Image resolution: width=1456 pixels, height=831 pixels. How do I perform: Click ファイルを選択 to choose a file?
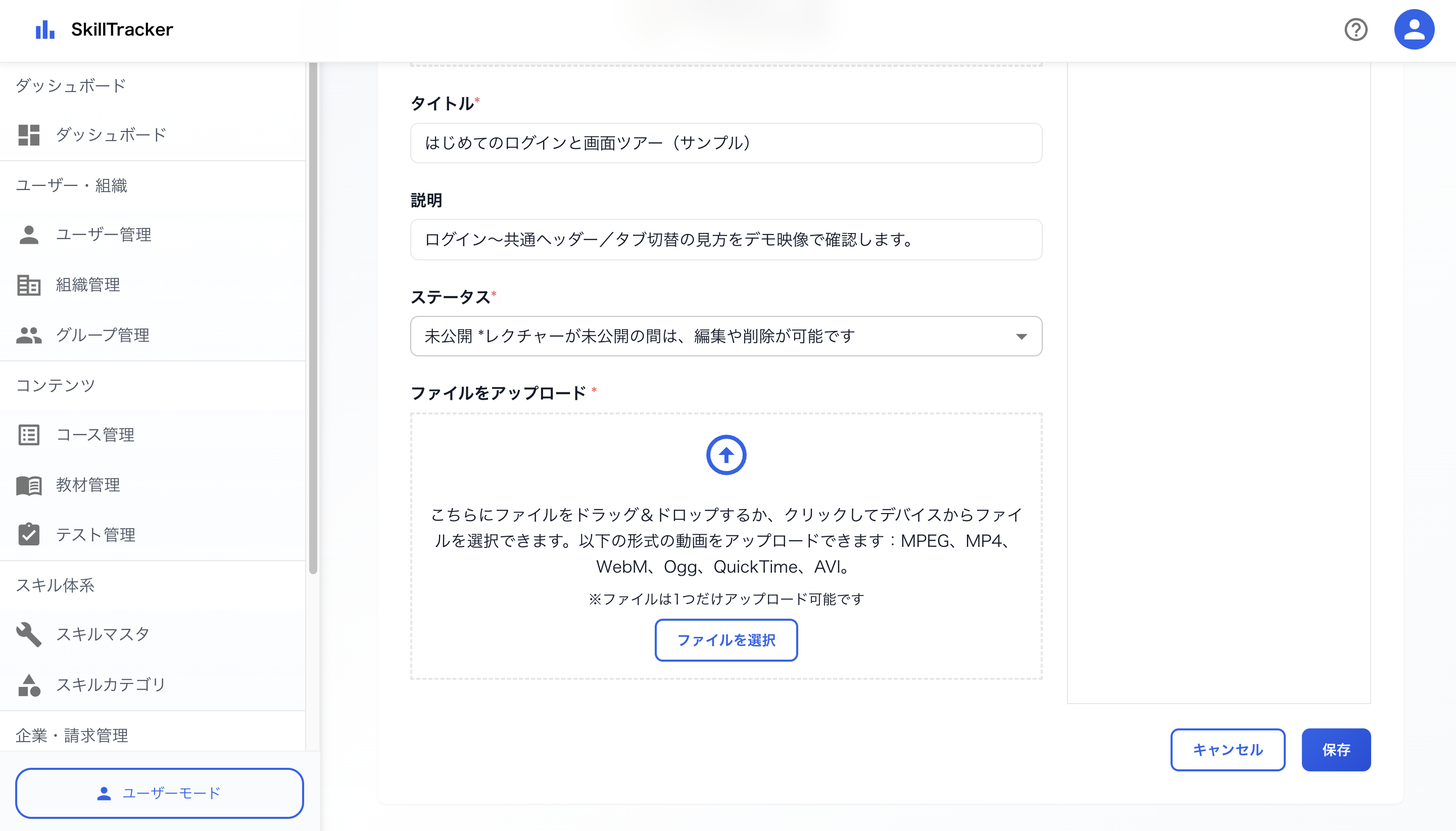point(726,640)
